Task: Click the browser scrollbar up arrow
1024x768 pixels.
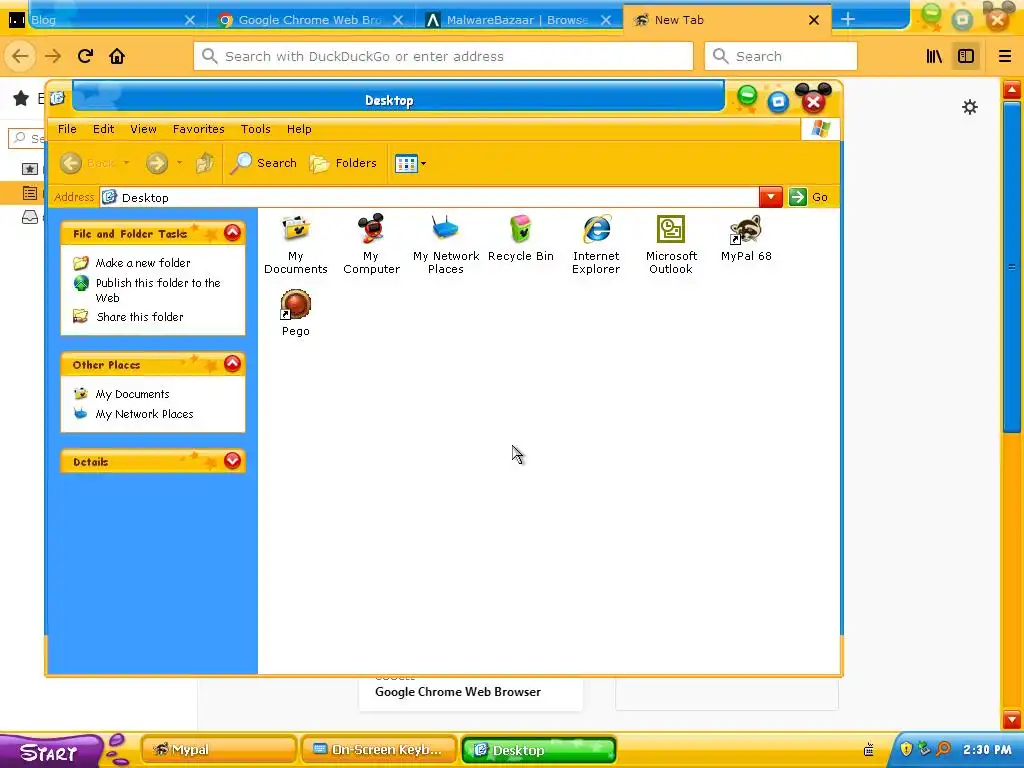Action: pos(1012,89)
